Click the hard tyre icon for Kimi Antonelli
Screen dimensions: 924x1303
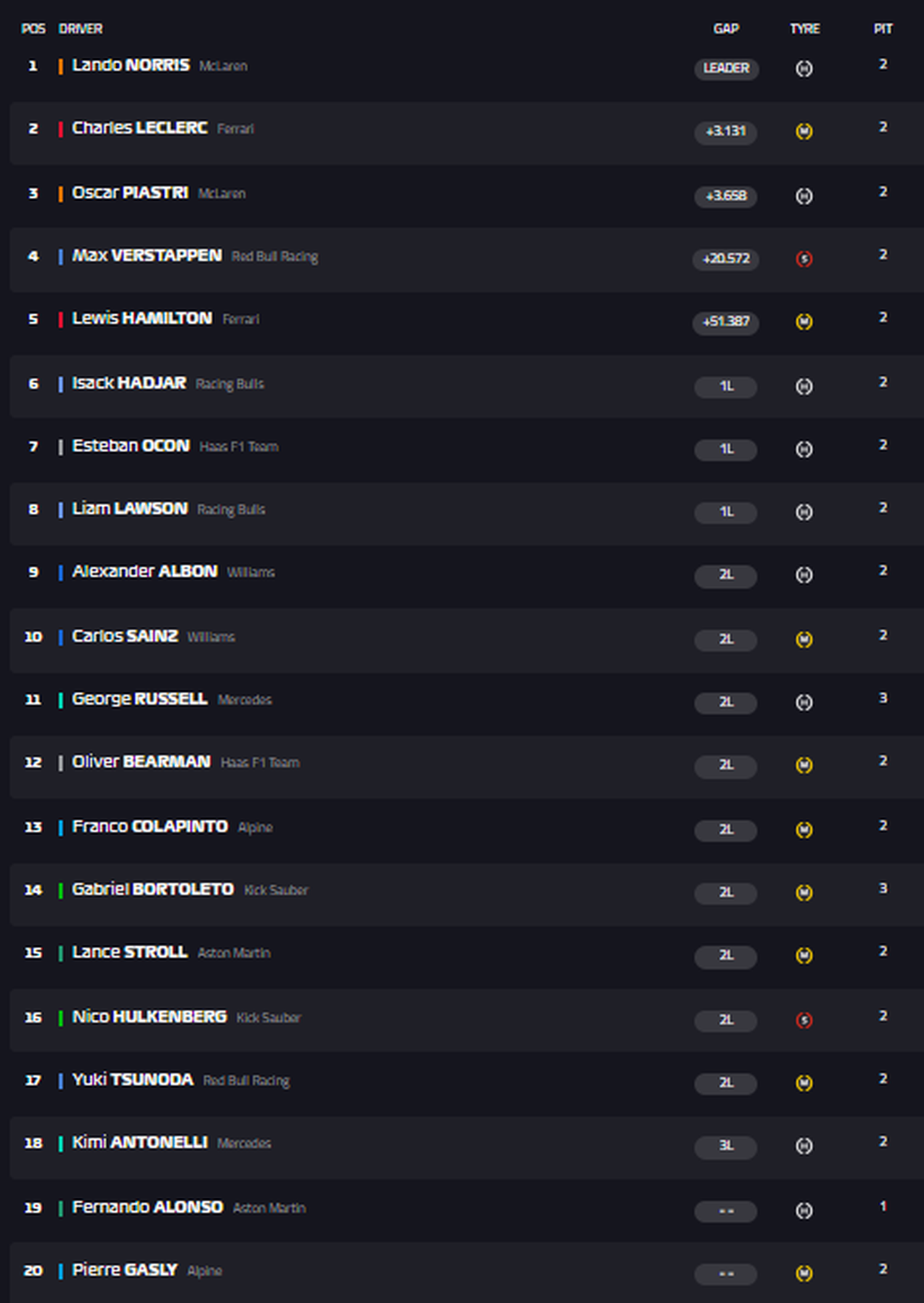pyautogui.click(x=804, y=1146)
